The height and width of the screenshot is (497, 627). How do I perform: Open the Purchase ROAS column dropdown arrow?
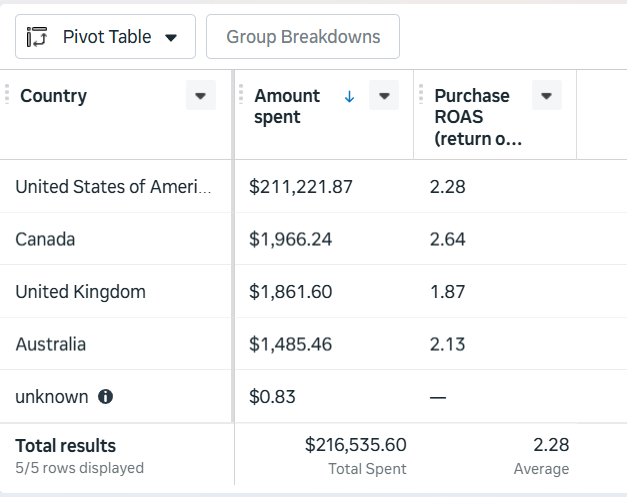tap(547, 96)
